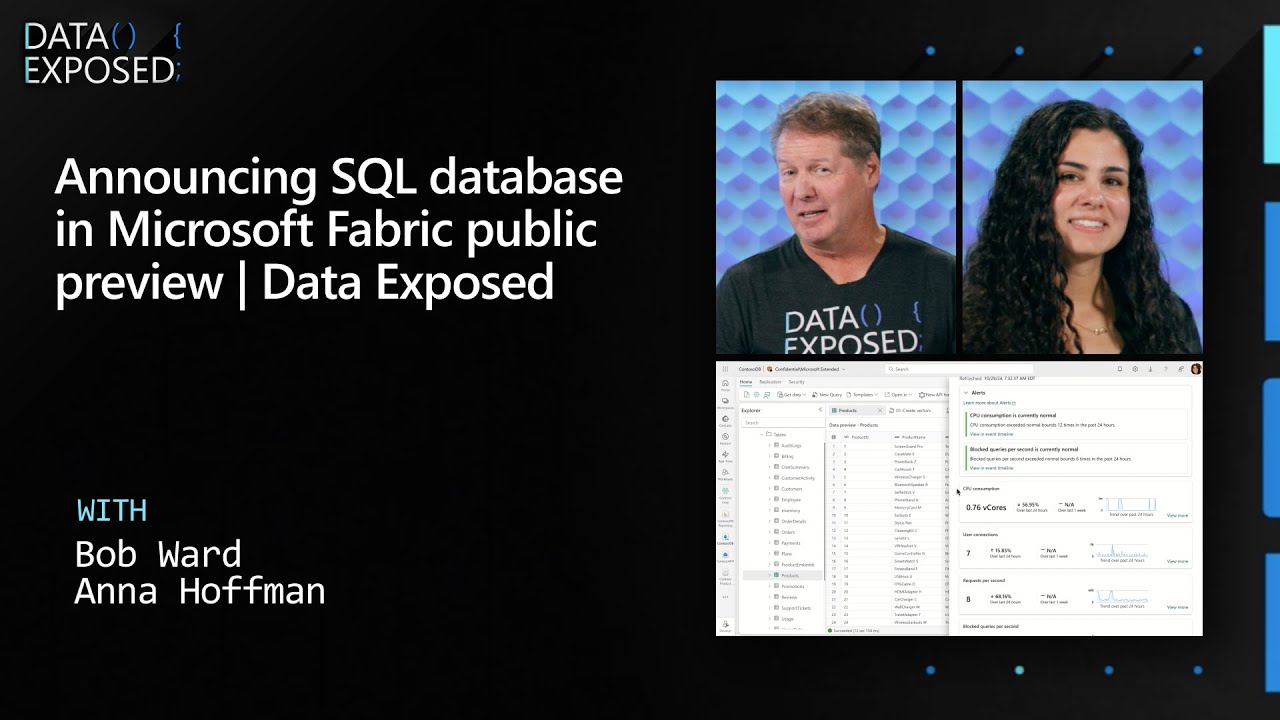Open Workloads in the left navigation rail

point(725,475)
